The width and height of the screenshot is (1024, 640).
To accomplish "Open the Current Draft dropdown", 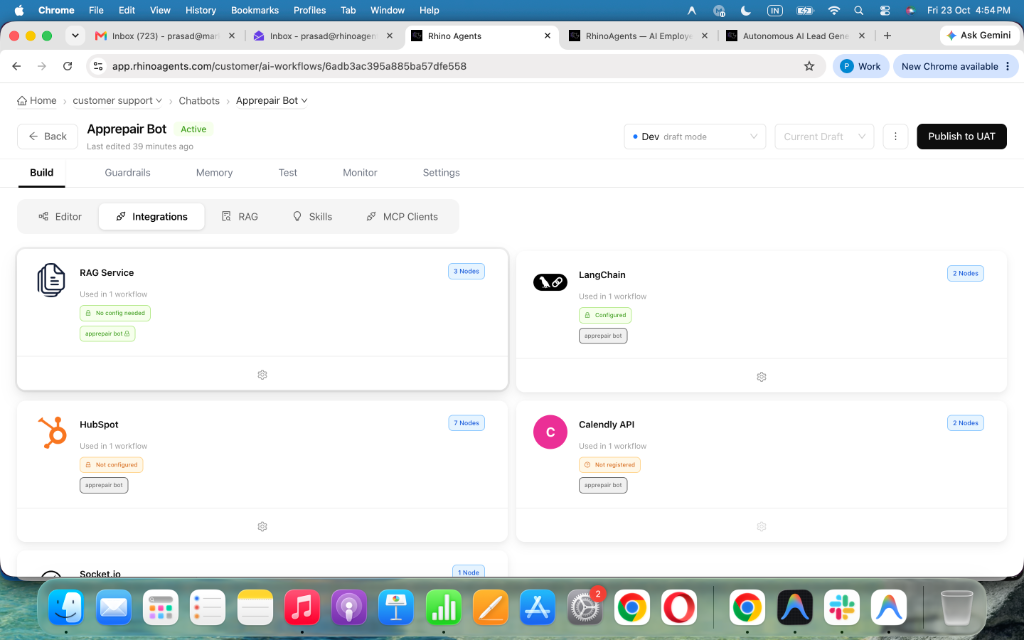I will coord(824,136).
